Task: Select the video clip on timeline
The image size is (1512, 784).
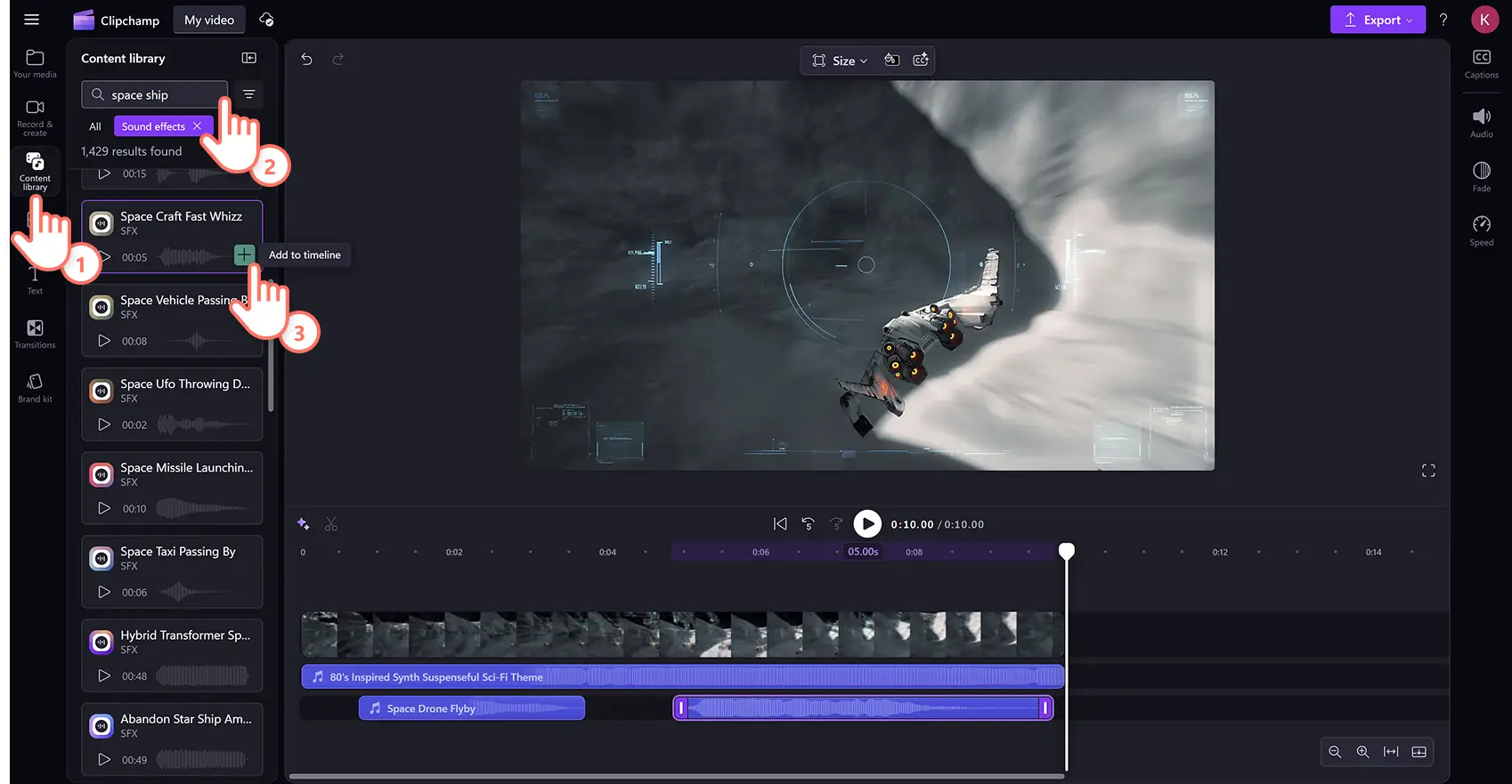Action: pos(682,634)
